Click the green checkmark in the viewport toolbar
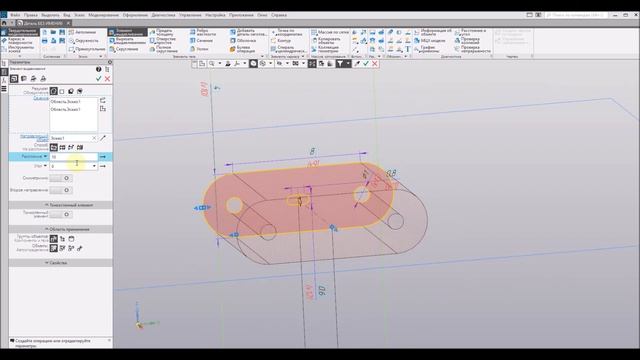The width and height of the screenshot is (640, 360). click(366, 64)
